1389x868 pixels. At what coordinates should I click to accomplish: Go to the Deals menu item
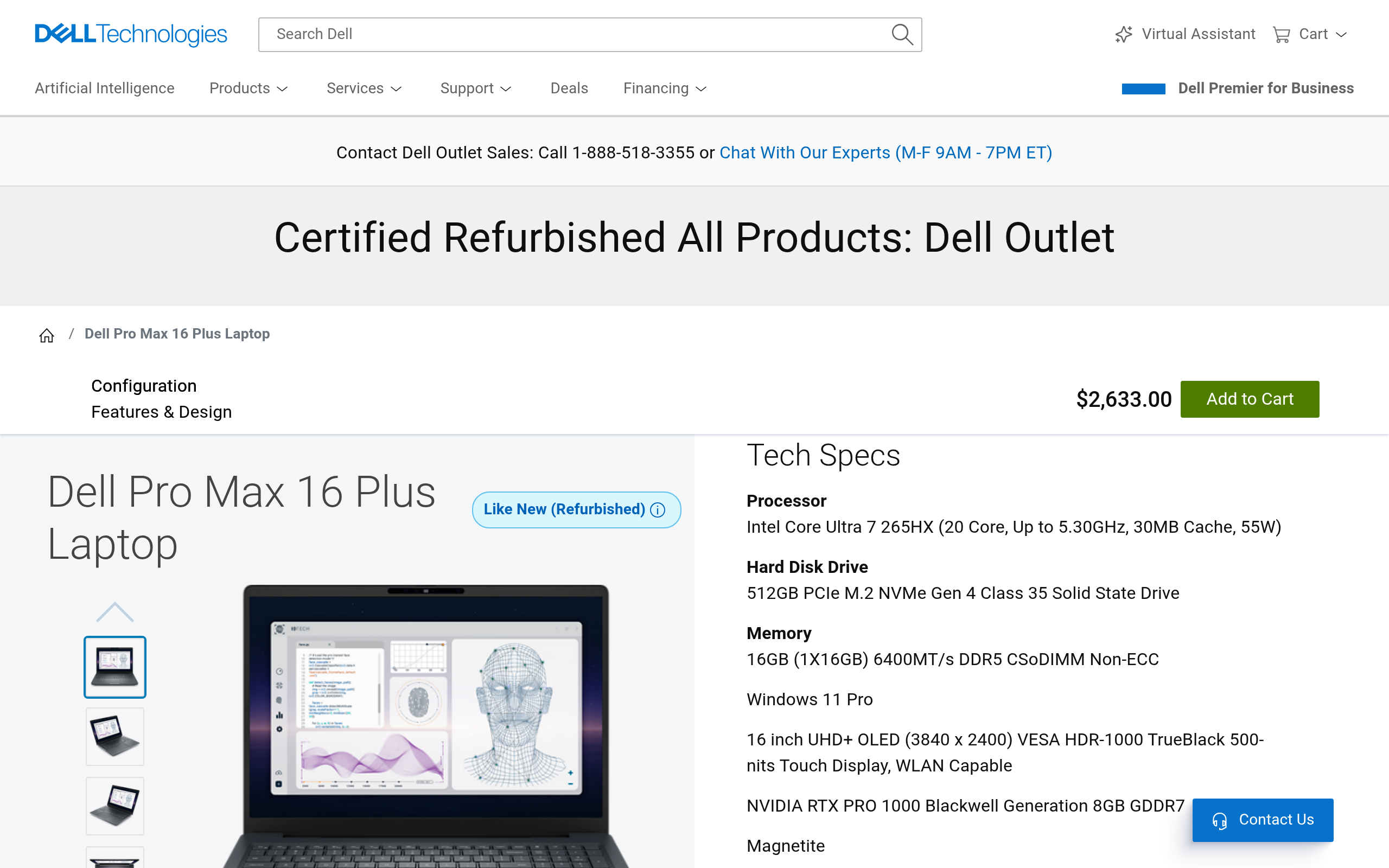coord(569,88)
